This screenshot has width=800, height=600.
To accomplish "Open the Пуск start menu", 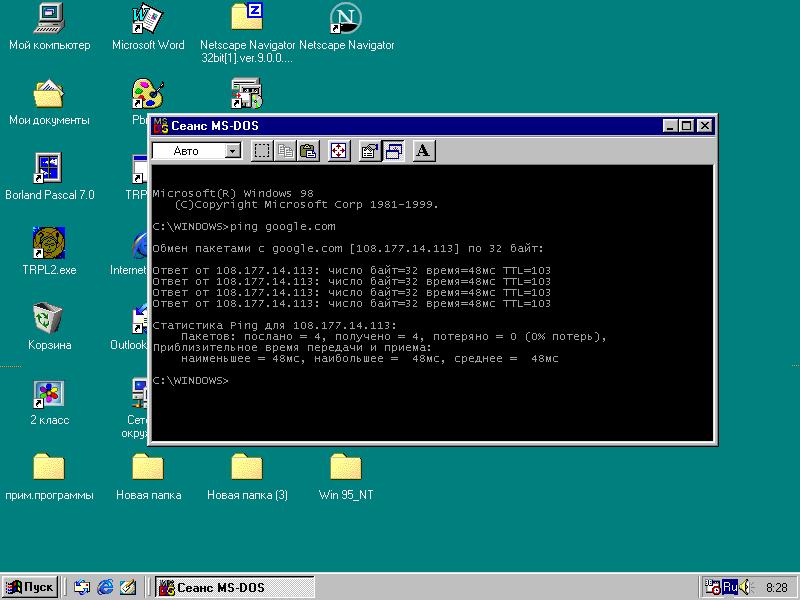I will coord(30,587).
